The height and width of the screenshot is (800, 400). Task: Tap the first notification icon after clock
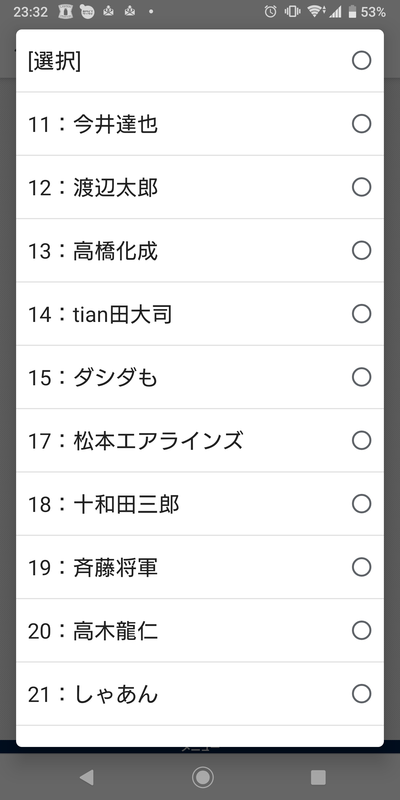(65, 12)
